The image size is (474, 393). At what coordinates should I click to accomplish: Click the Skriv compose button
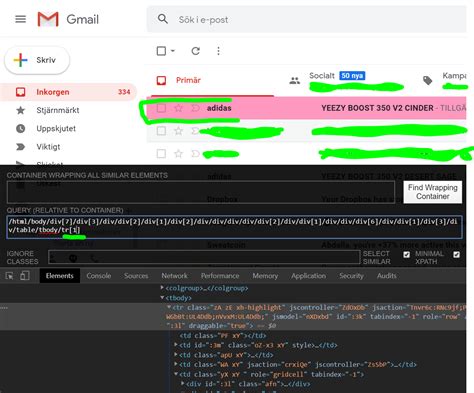pyautogui.click(x=37, y=60)
